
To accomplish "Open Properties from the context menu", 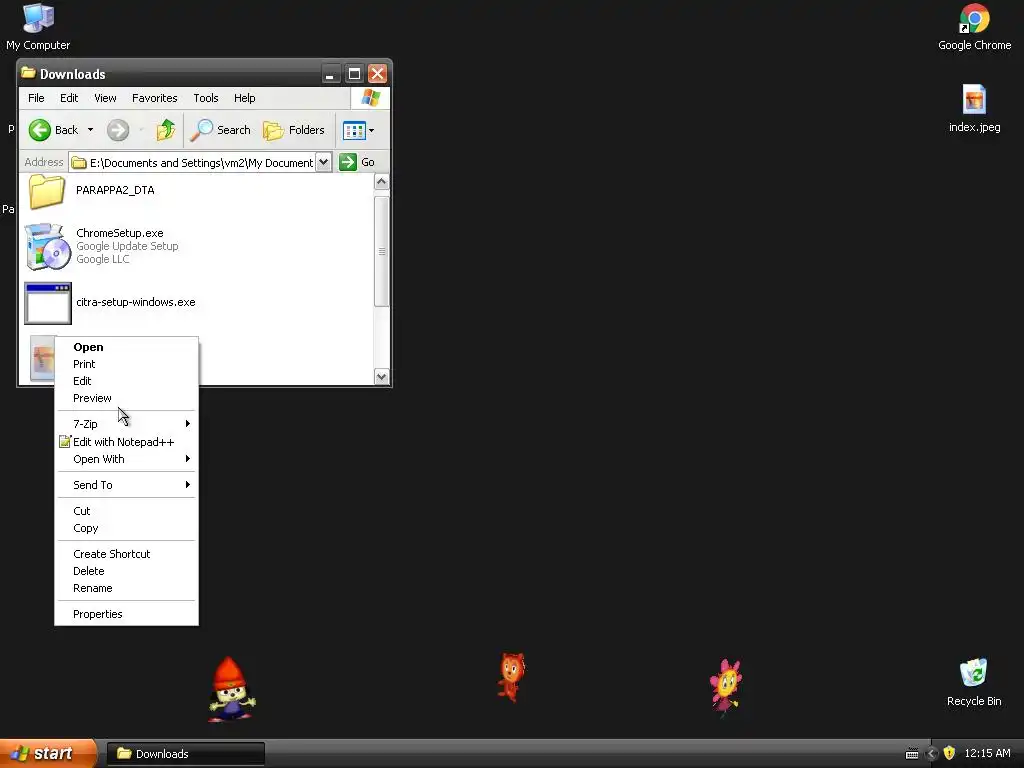I will (127, 614).
